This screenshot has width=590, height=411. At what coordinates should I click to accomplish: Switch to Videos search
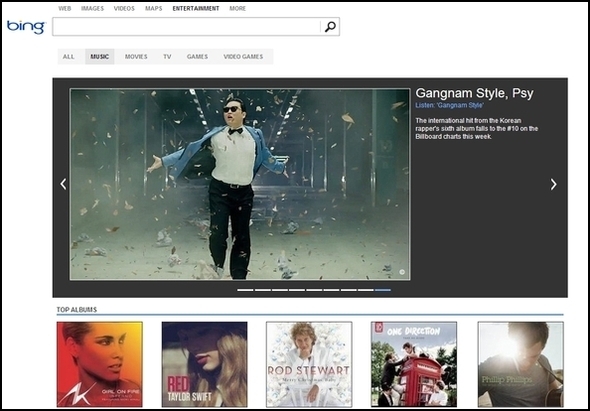[124, 8]
